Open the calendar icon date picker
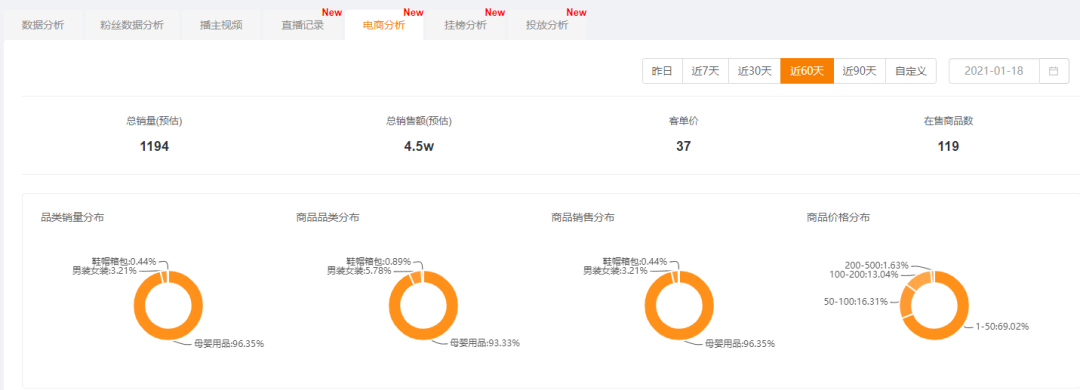Viewport: 1080px width, 390px height. [1053, 71]
